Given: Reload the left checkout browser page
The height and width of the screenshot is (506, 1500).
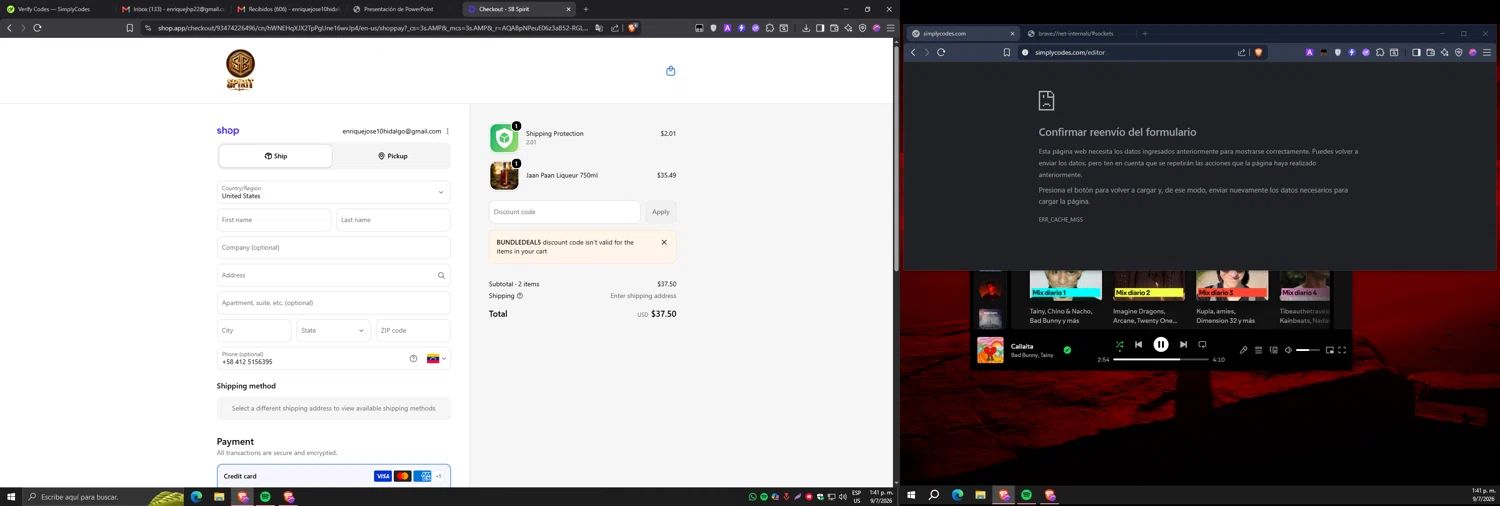Looking at the screenshot, I should (x=37, y=28).
